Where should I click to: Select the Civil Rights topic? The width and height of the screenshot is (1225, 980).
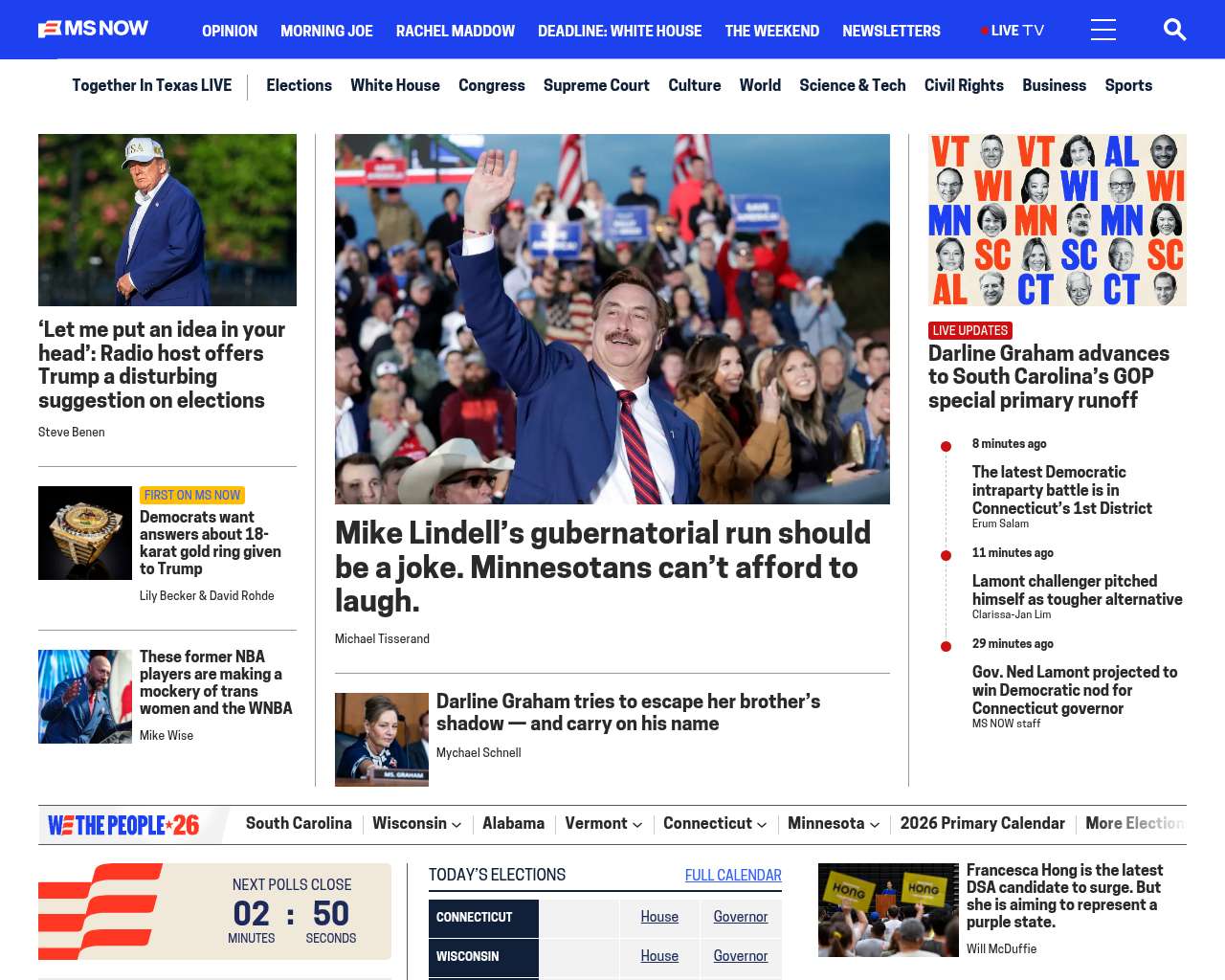964,85
